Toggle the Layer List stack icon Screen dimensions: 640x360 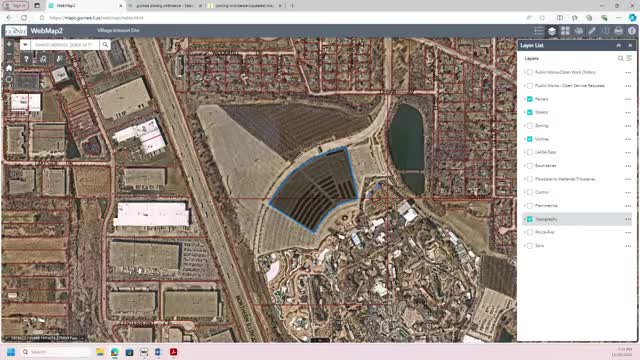pyautogui.click(x=551, y=31)
